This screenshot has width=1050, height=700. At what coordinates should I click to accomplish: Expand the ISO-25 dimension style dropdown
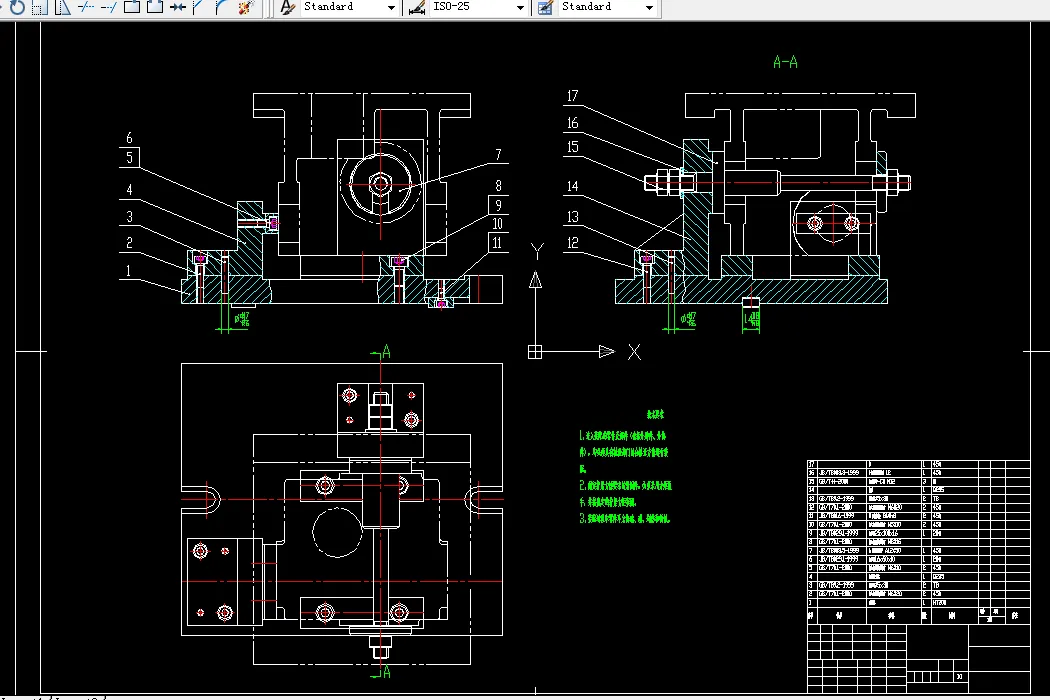[520, 8]
